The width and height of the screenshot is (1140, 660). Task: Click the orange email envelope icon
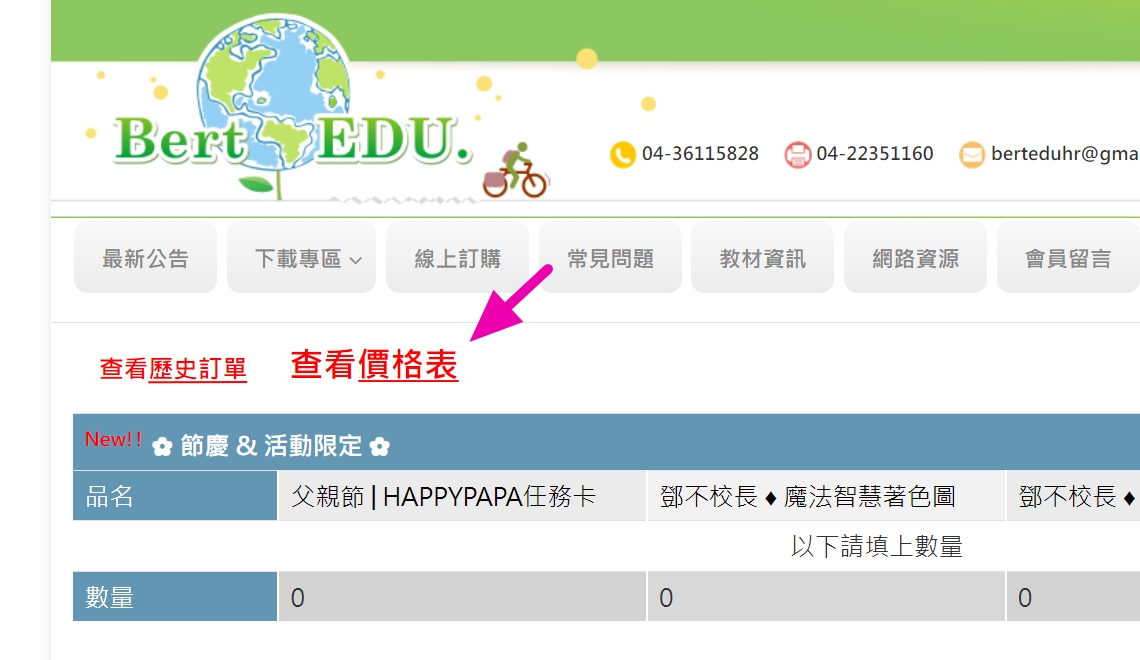[x=971, y=155]
